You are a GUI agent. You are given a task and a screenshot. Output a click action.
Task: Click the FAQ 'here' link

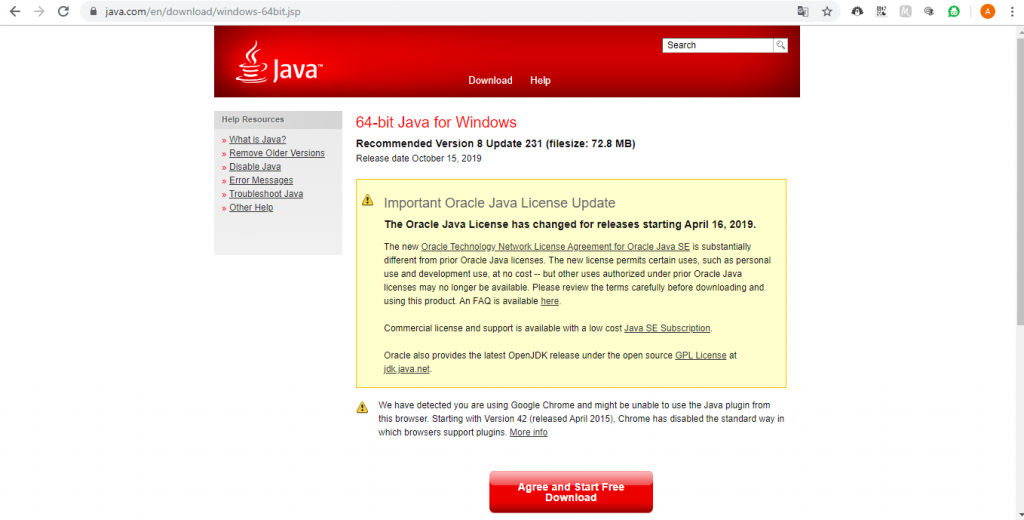coord(549,301)
